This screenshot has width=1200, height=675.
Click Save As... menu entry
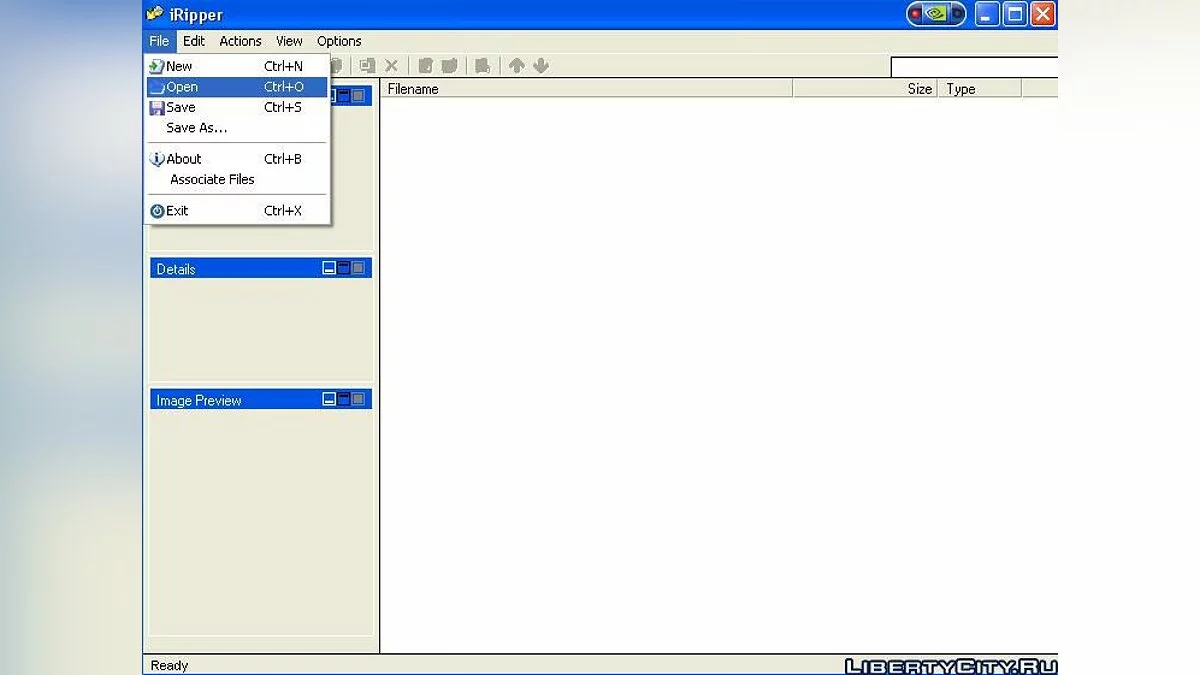pos(197,128)
